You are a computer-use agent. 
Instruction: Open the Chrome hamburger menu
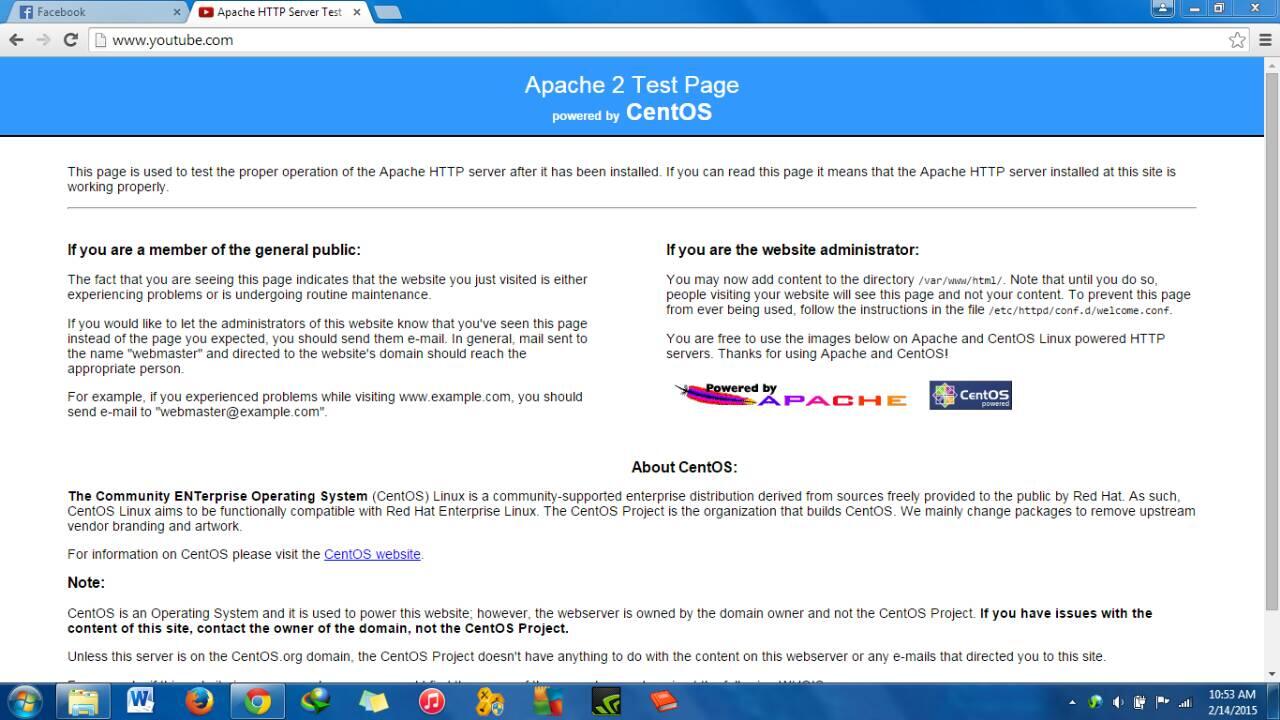click(1265, 40)
